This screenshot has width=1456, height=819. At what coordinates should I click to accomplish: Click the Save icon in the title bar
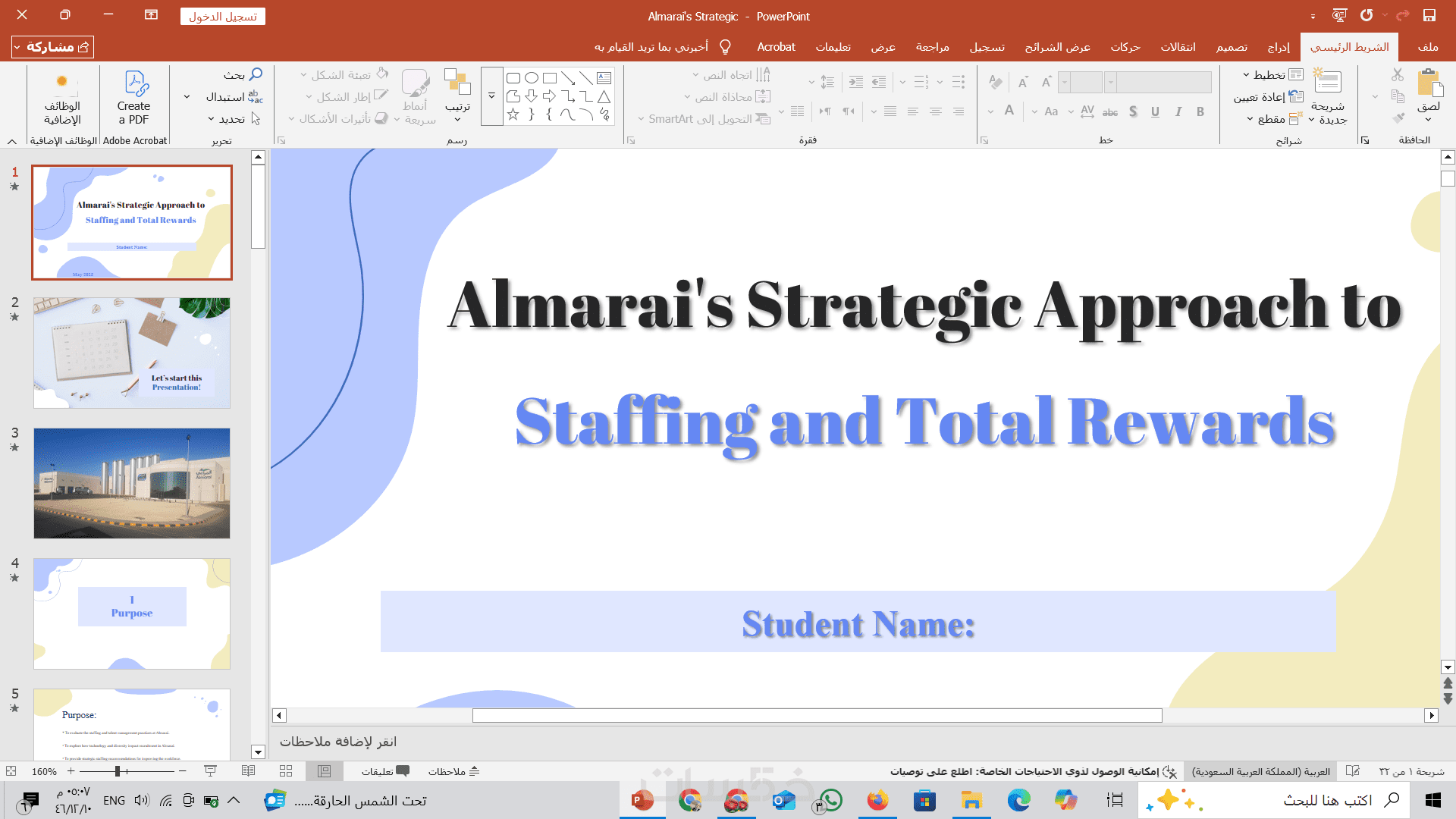1429,16
